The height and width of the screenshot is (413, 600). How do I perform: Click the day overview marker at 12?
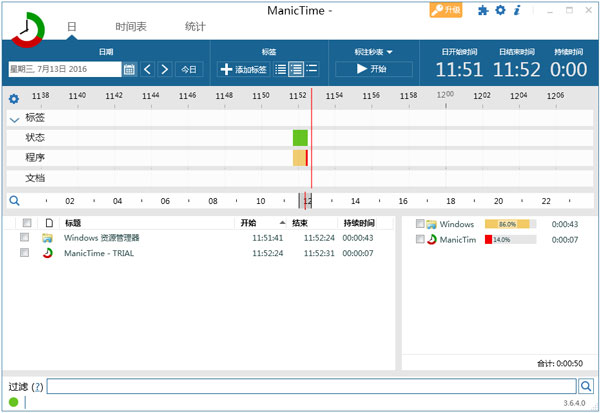[305, 201]
